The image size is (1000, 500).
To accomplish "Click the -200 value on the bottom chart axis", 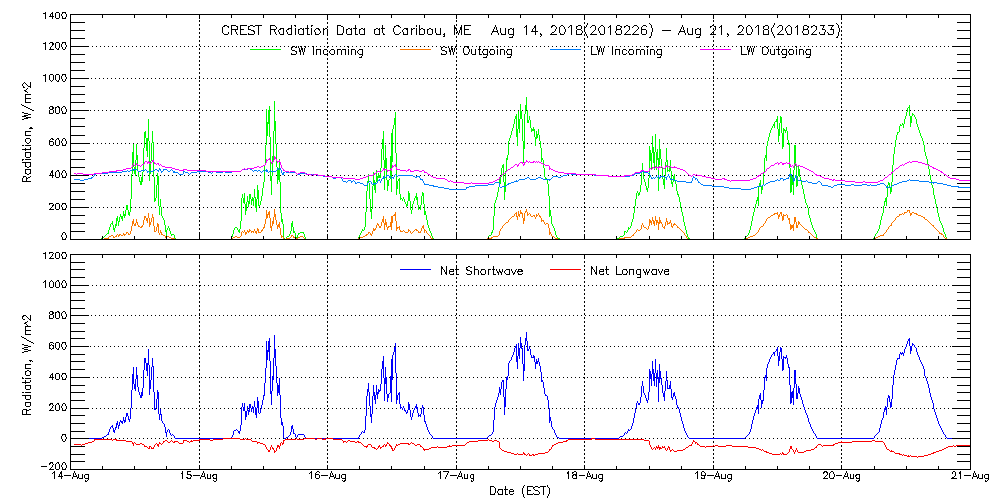I will pyautogui.click(x=53, y=467).
